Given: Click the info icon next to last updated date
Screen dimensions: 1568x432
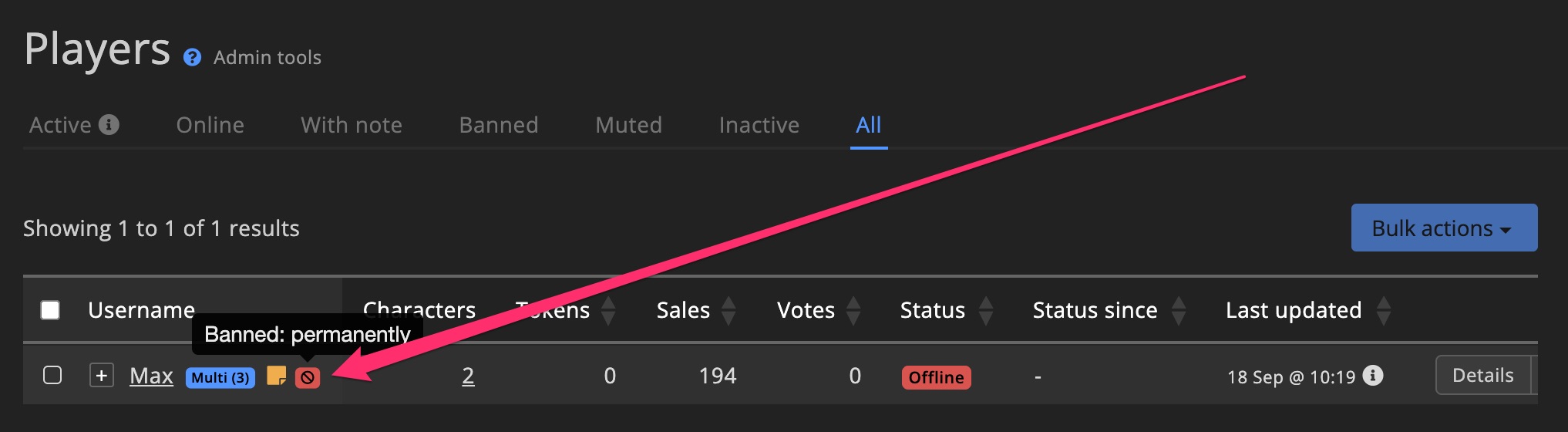Looking at the screenshot, I should click(x=1373, y=375).
